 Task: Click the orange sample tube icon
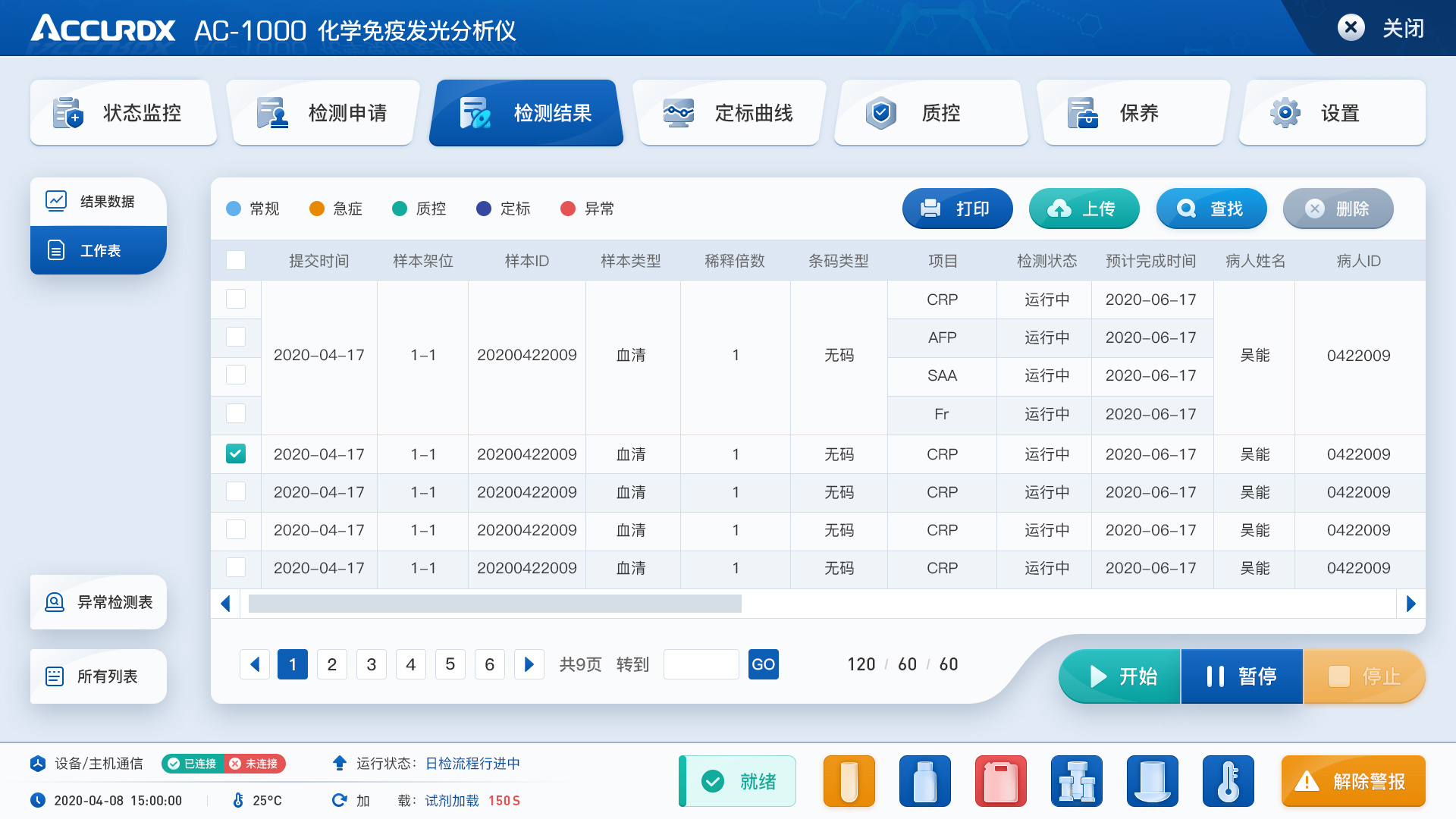click(849, 780)
